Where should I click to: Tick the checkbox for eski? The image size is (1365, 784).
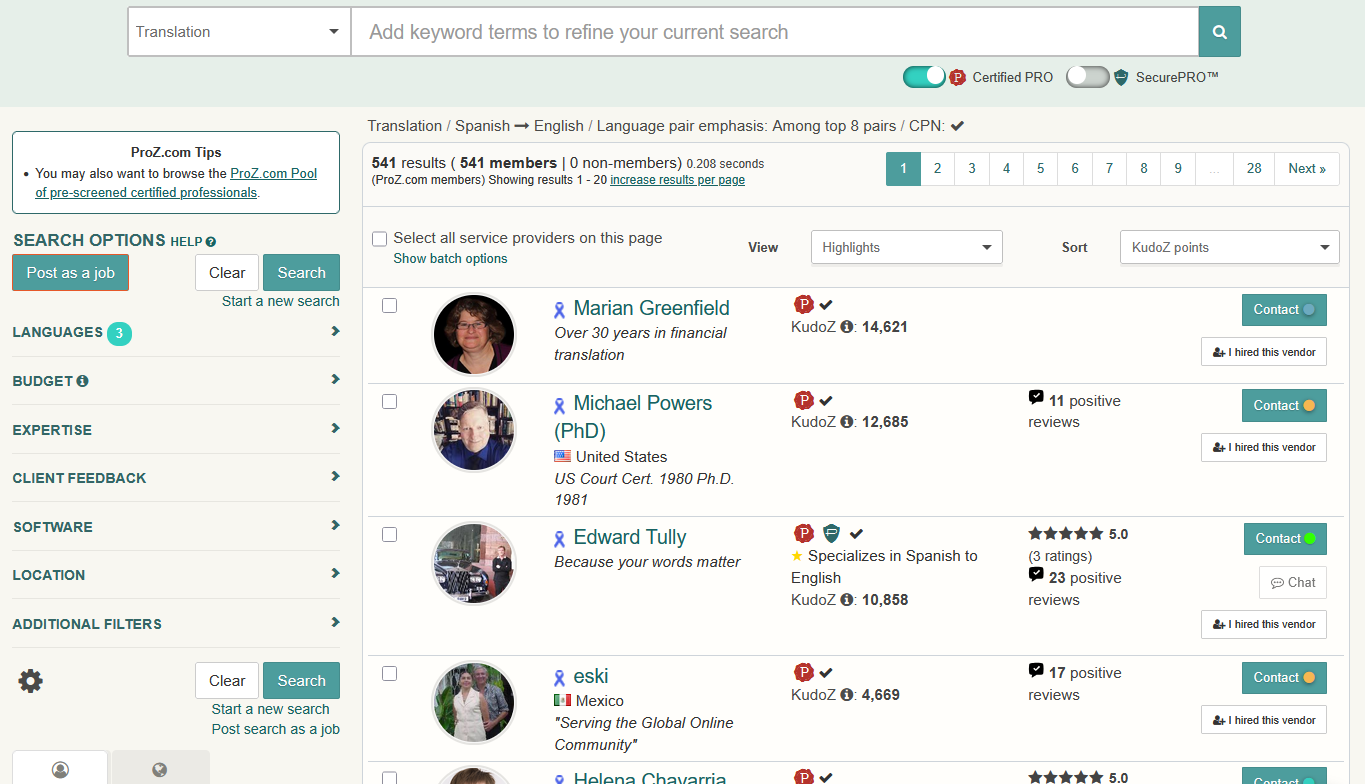390,673
